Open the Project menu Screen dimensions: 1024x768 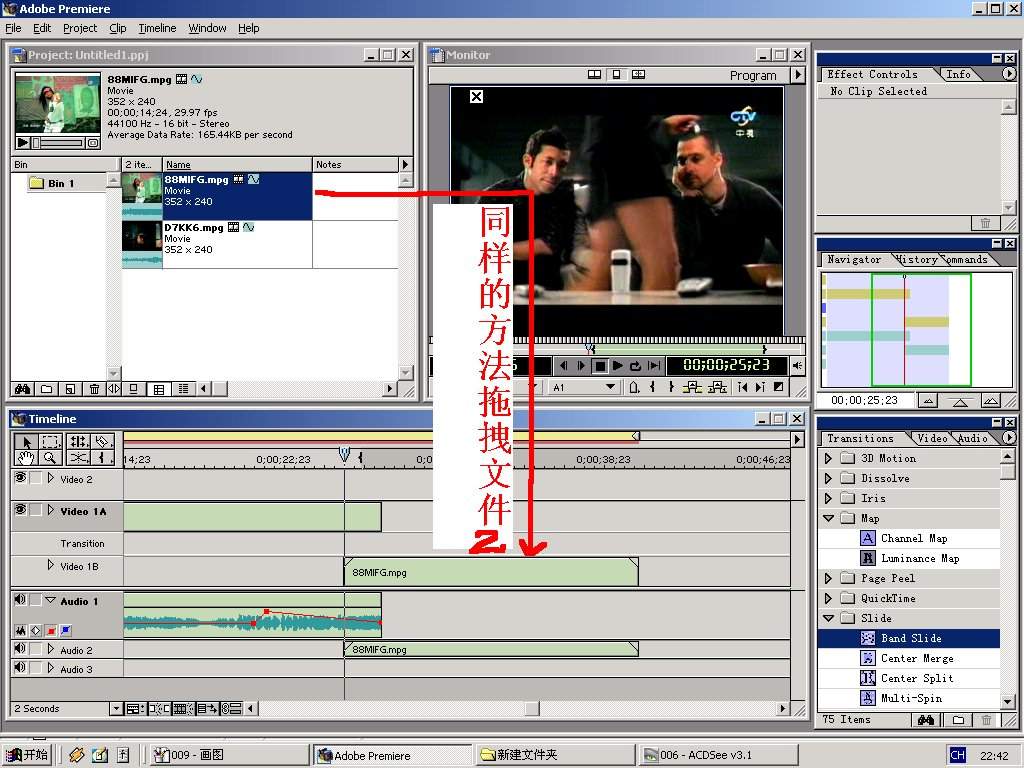[x=80, y=28]
